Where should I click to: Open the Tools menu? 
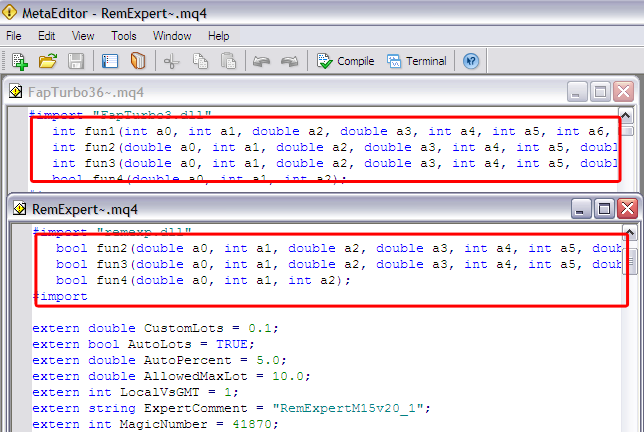click(123, 36)
